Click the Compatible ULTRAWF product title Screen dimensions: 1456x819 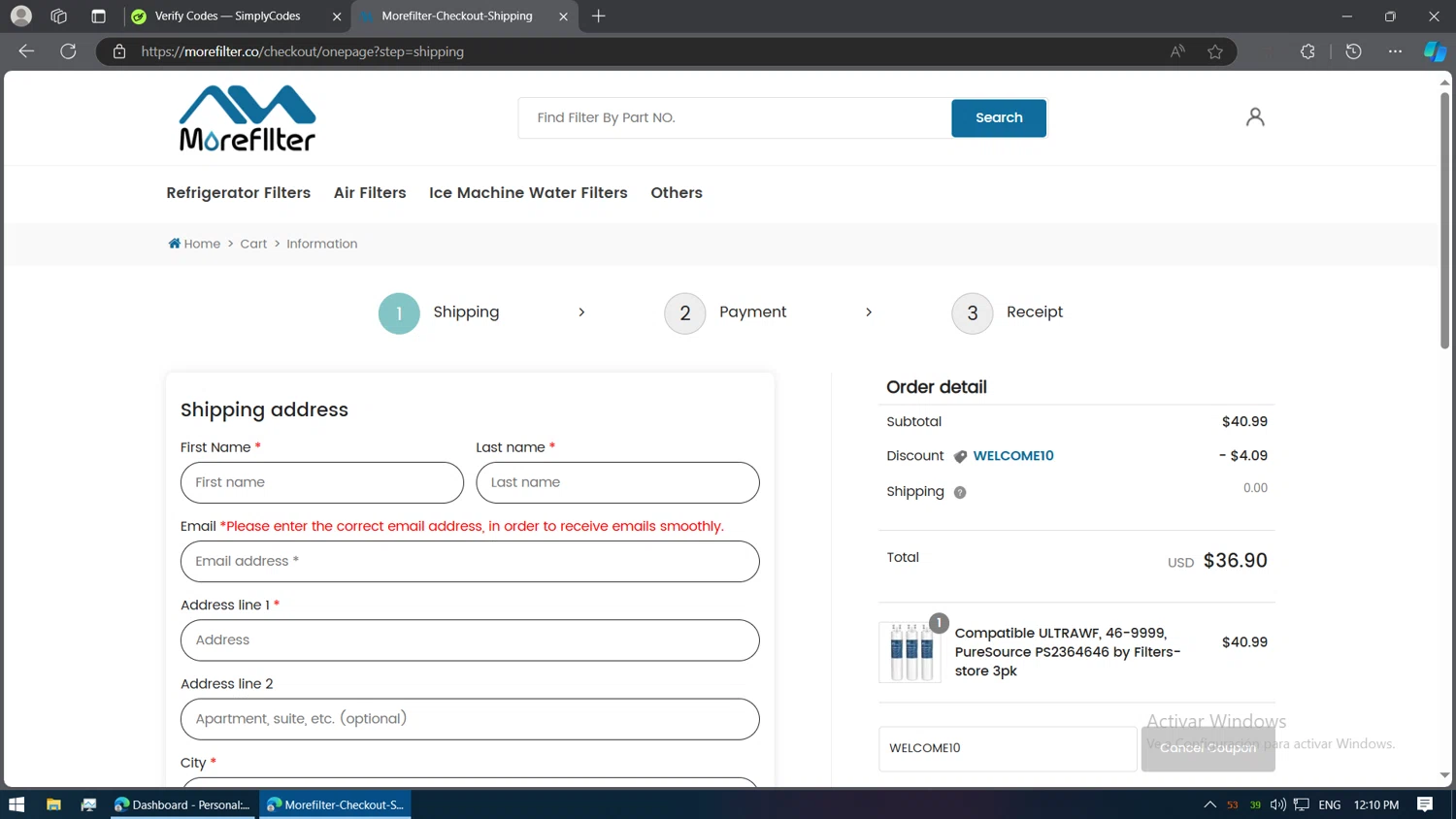[1068, 652]
